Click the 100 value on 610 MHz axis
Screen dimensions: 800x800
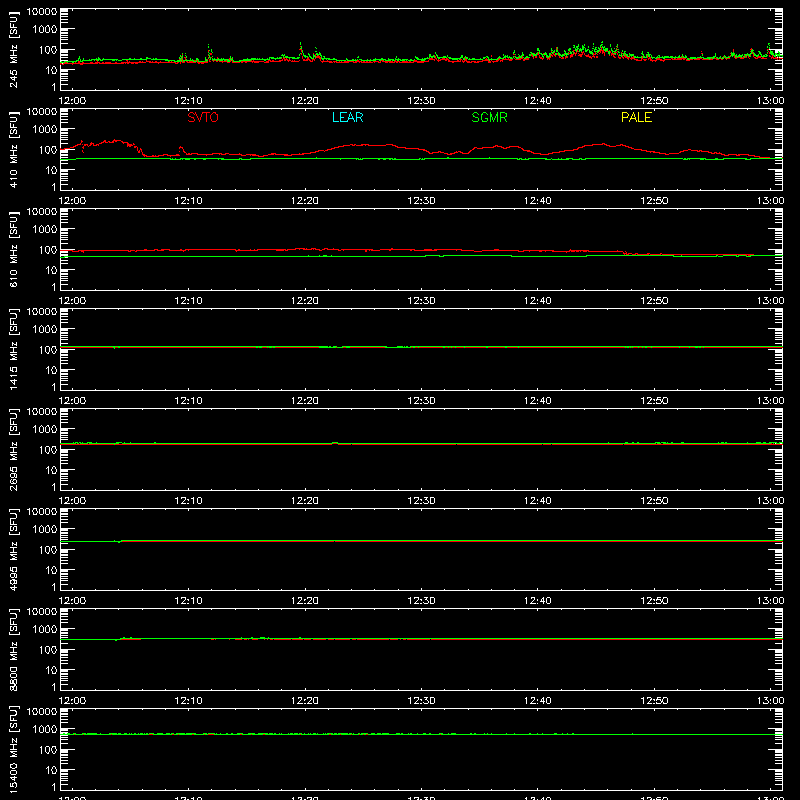click(48, 250)
